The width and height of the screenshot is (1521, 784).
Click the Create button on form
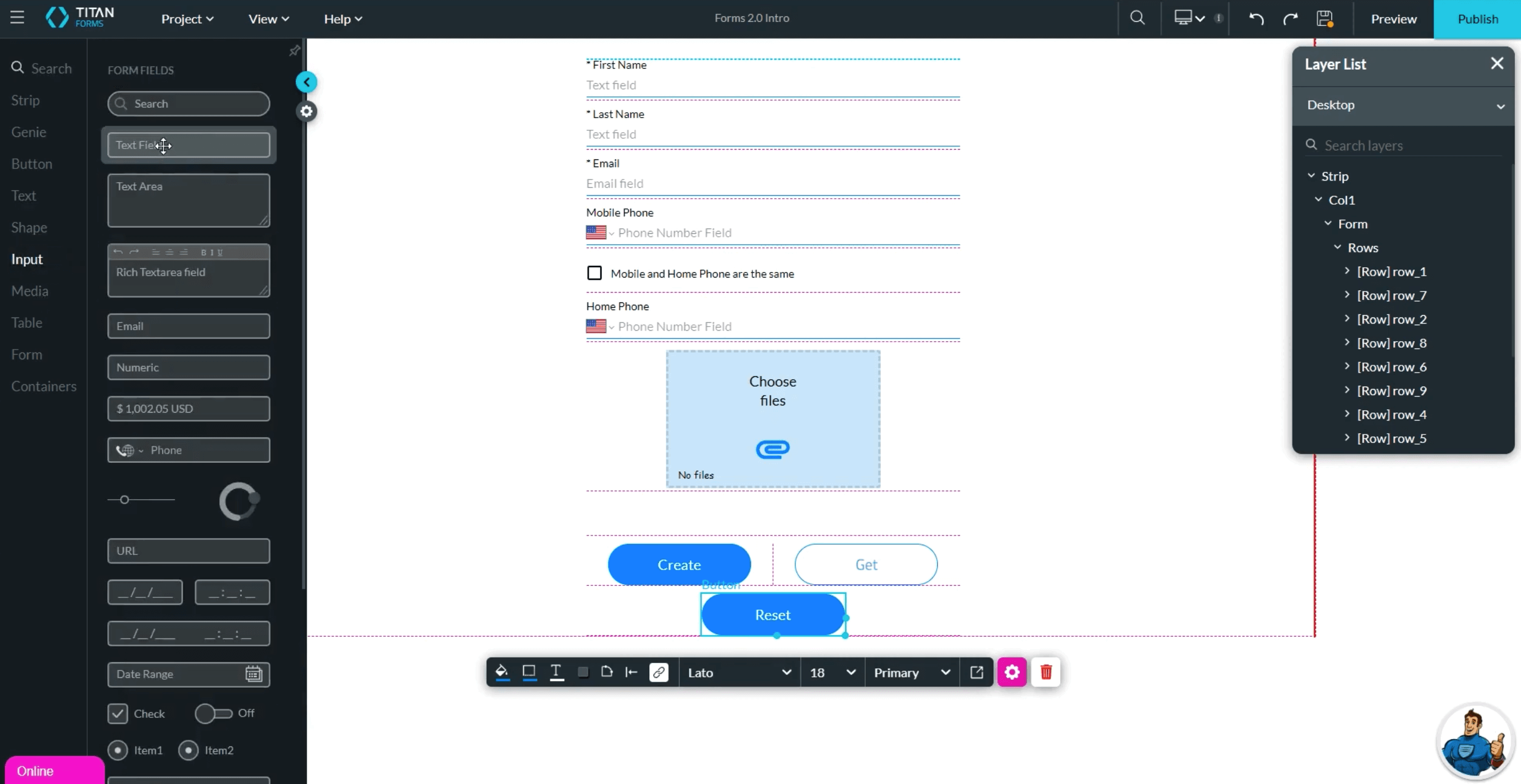(679, 564)
